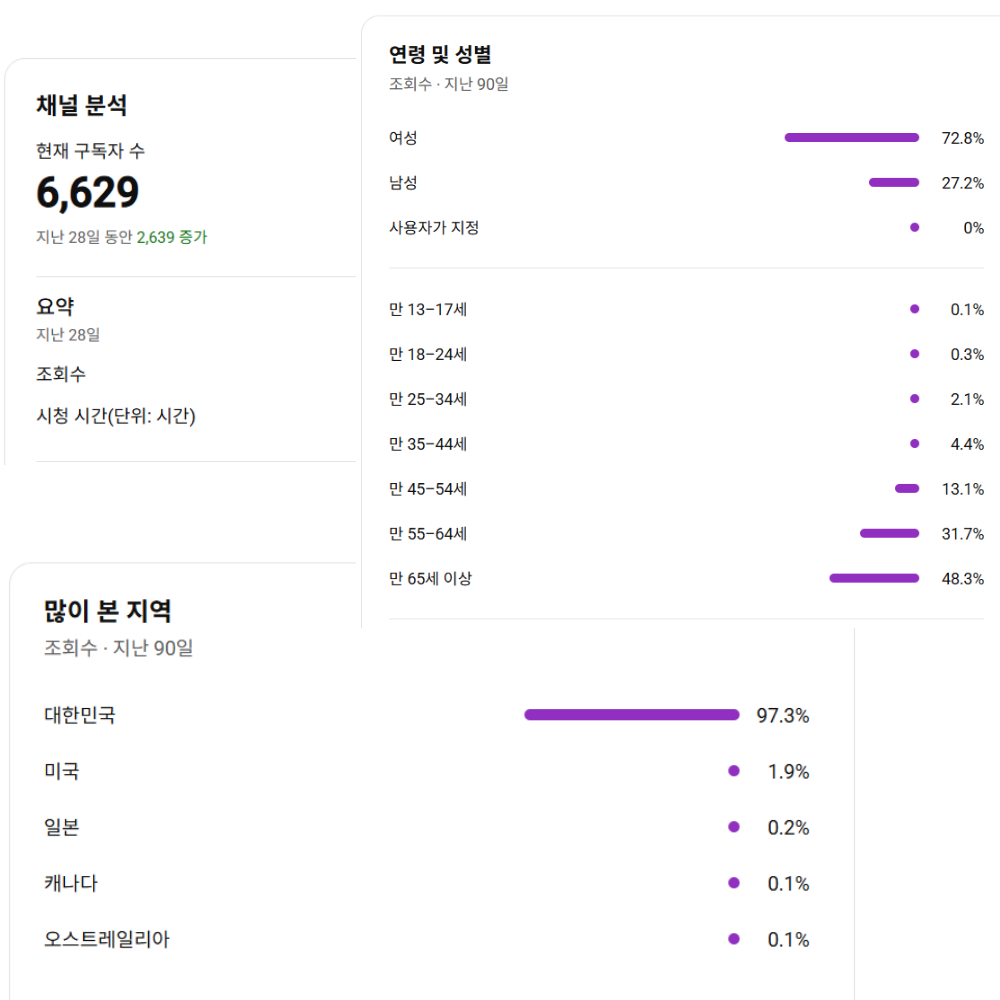
Task: Click the 만 18–24세 data dot
Action: tap(915, 354)
